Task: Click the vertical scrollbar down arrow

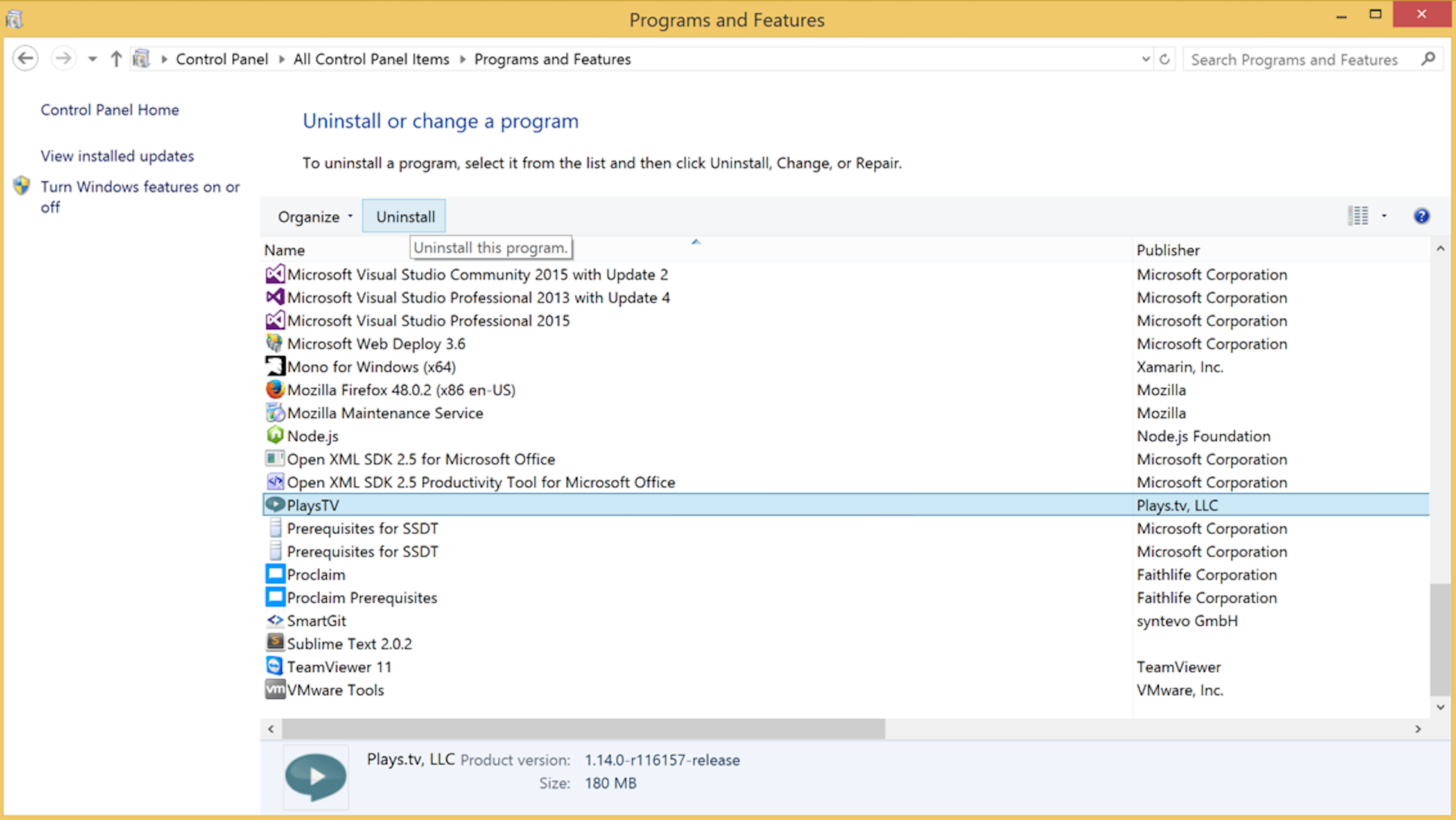Action: 1441,707
